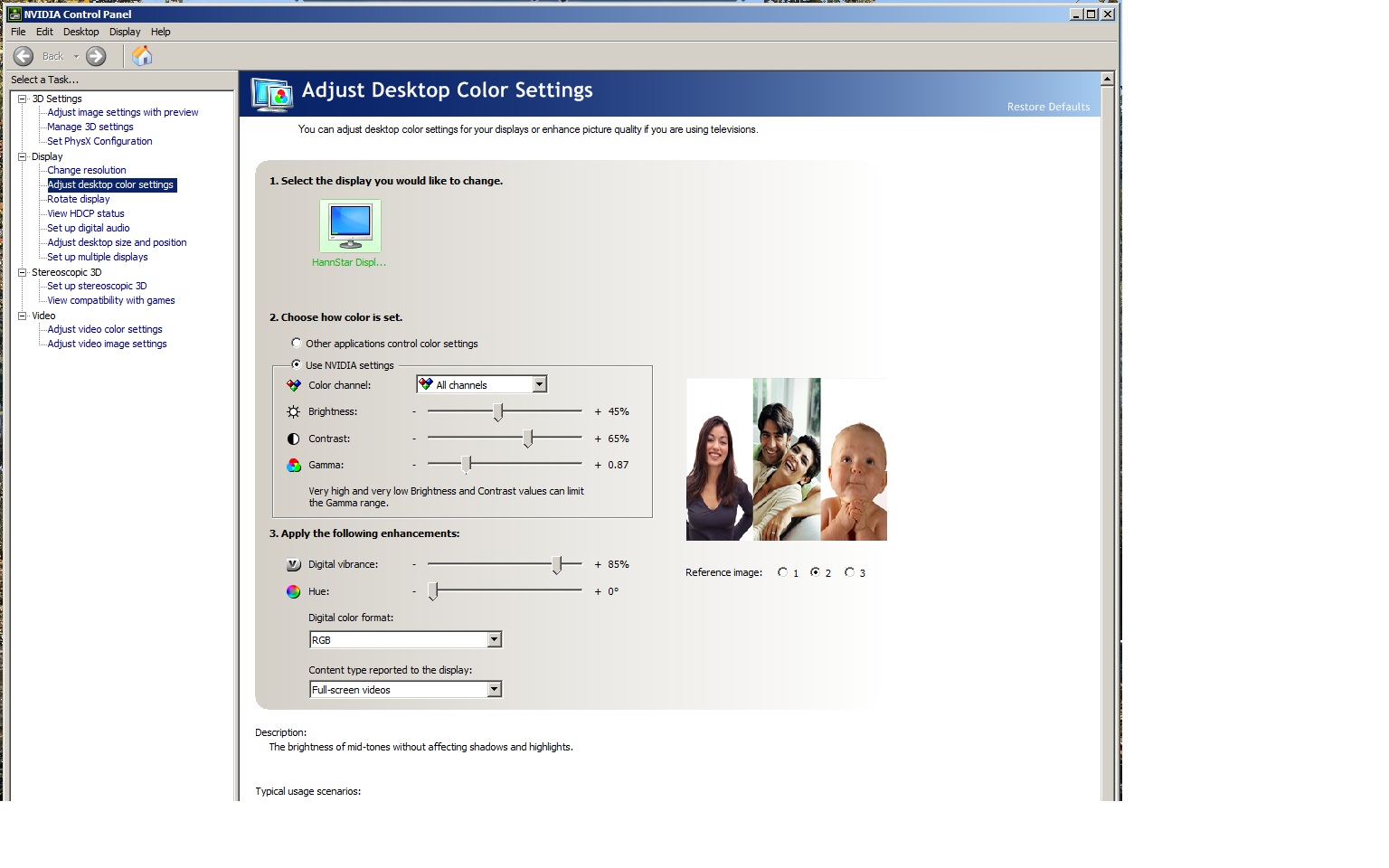Open the Display menu

pyautogui.click(x=125, y=32)
